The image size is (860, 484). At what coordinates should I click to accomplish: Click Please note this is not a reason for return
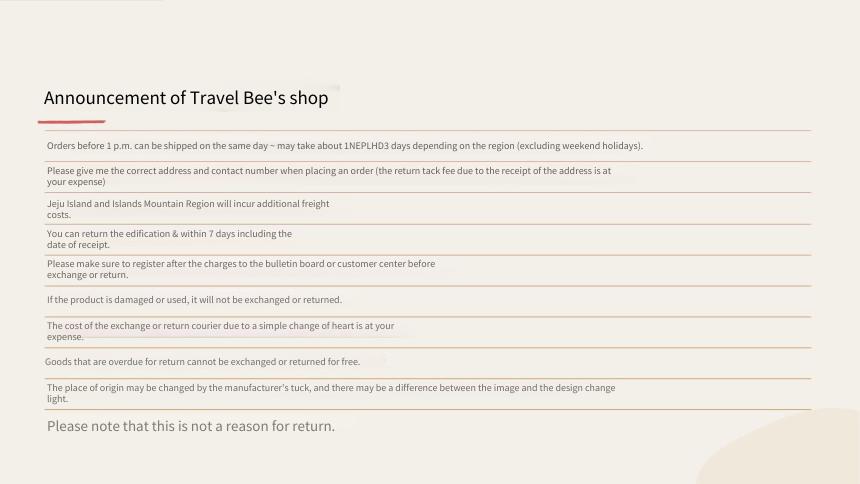[190, 426]
